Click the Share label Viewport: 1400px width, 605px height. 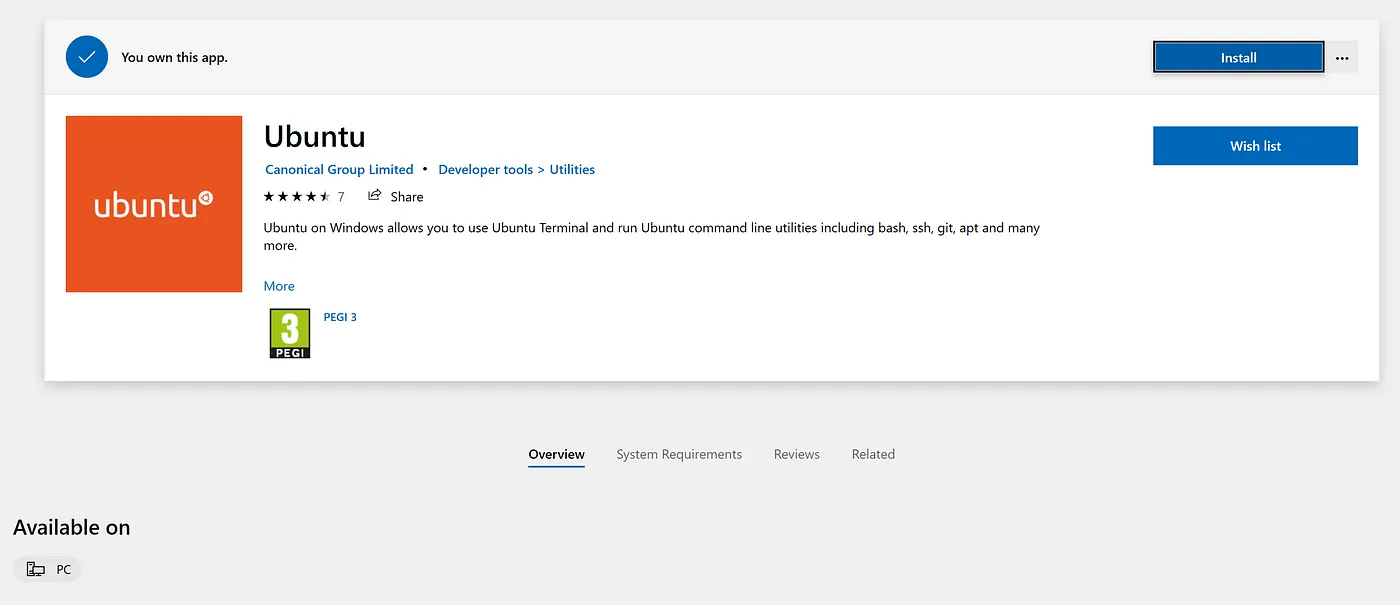point(407,197)
